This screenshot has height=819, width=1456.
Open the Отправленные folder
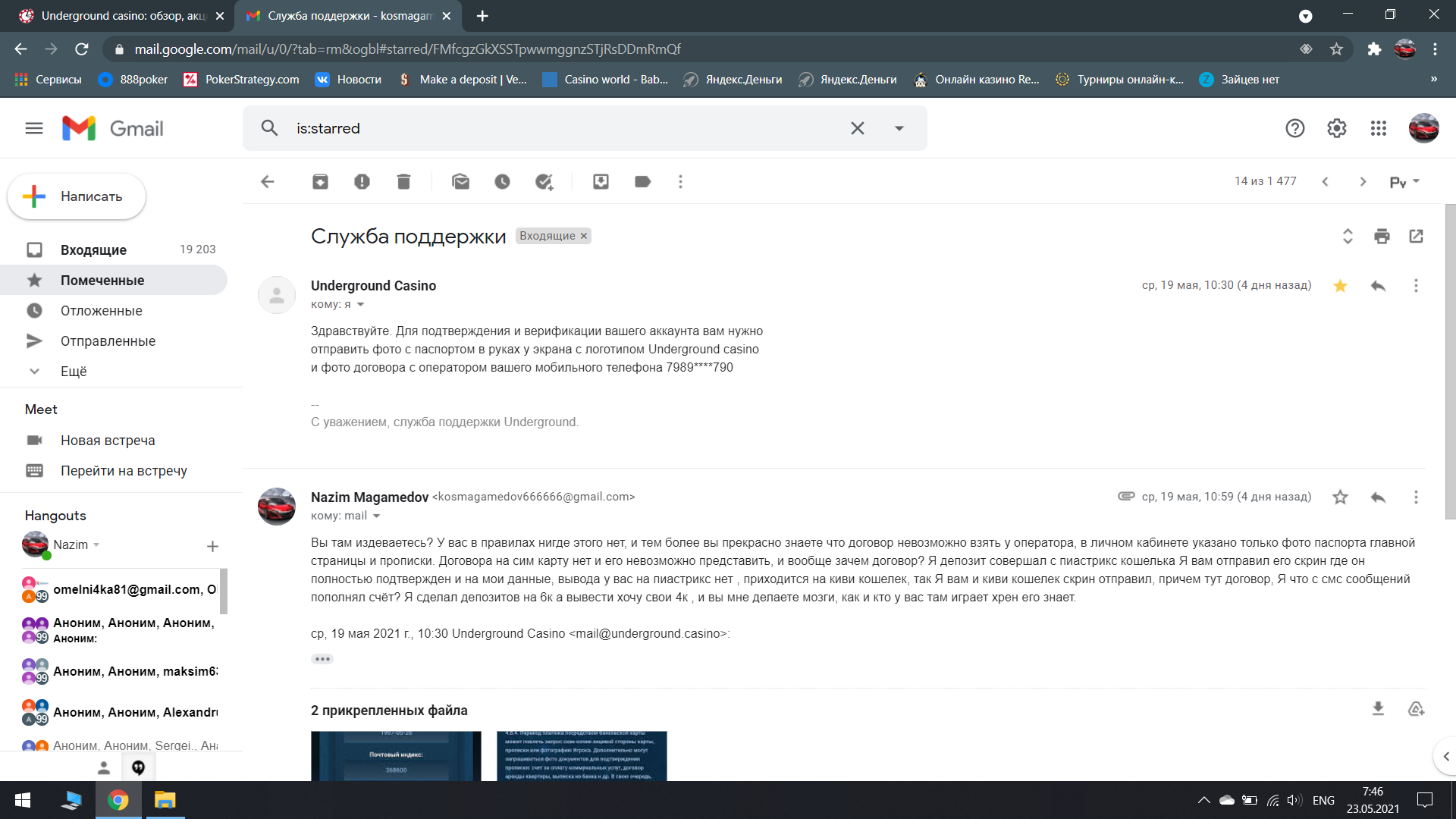114,340
